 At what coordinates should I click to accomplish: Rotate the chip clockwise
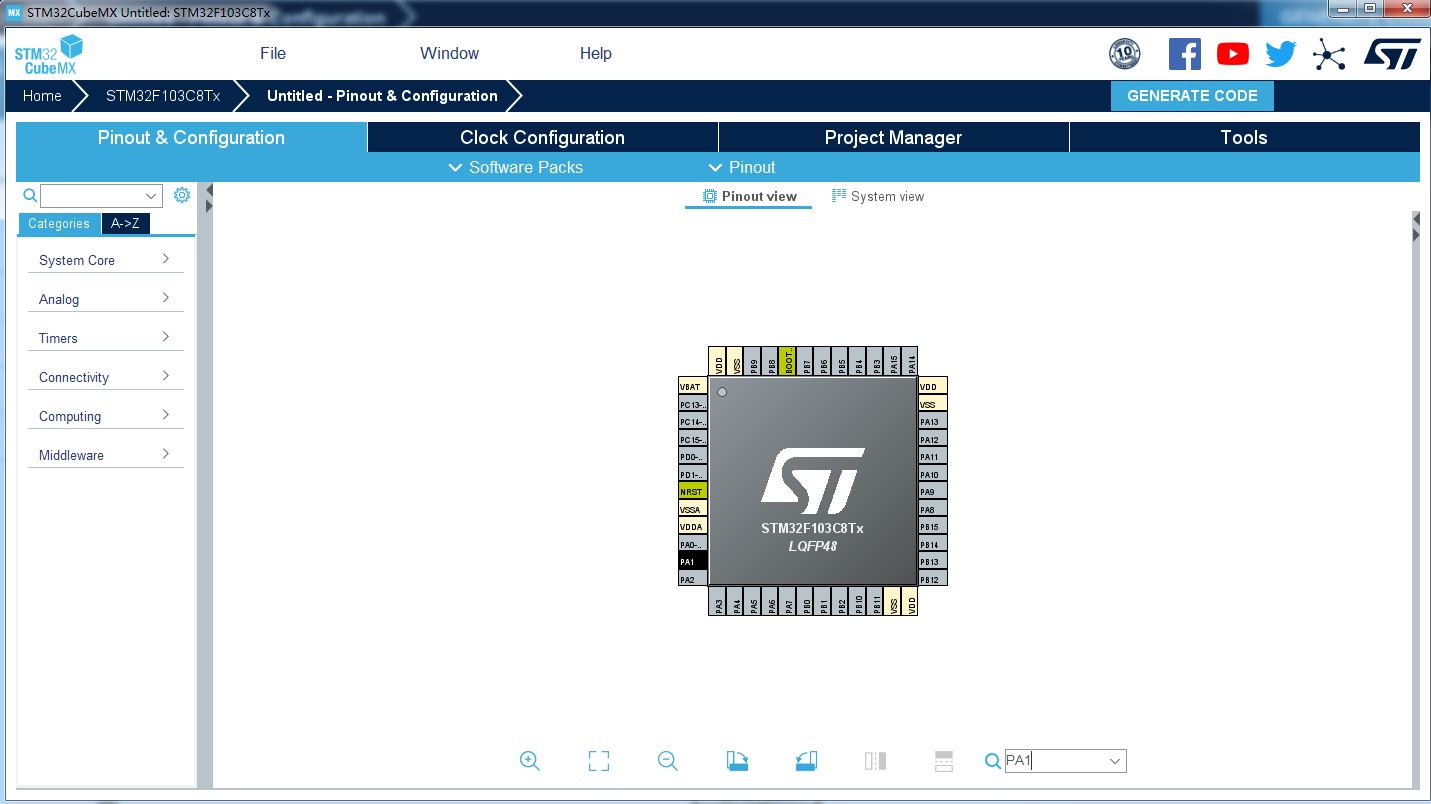point(737,761)
